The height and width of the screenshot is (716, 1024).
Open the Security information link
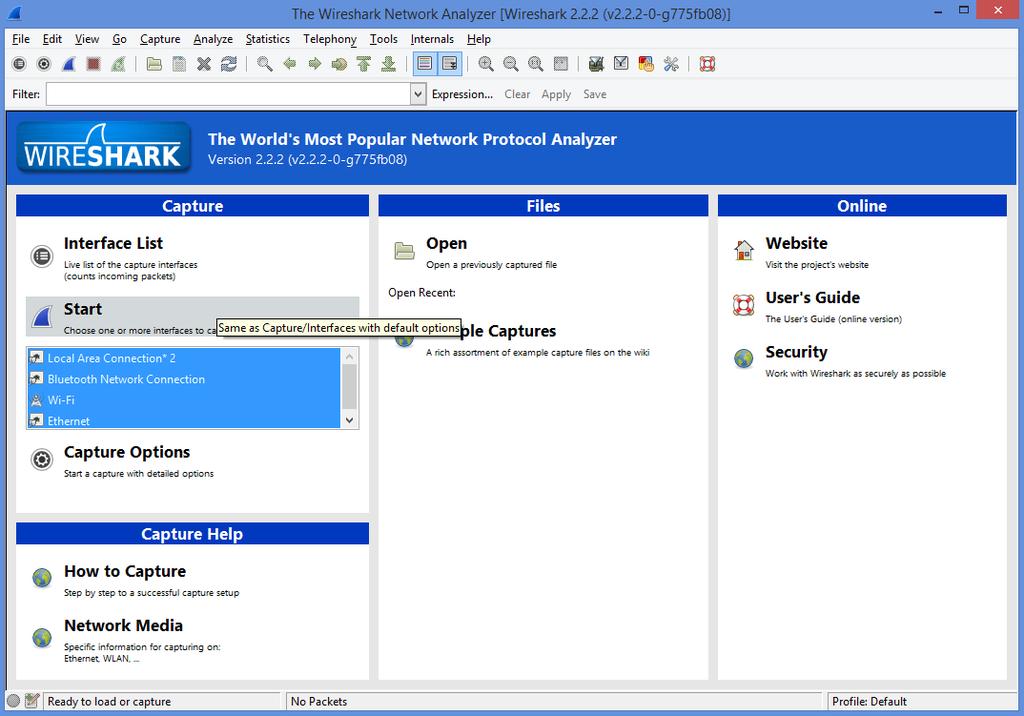pos(796,352)
